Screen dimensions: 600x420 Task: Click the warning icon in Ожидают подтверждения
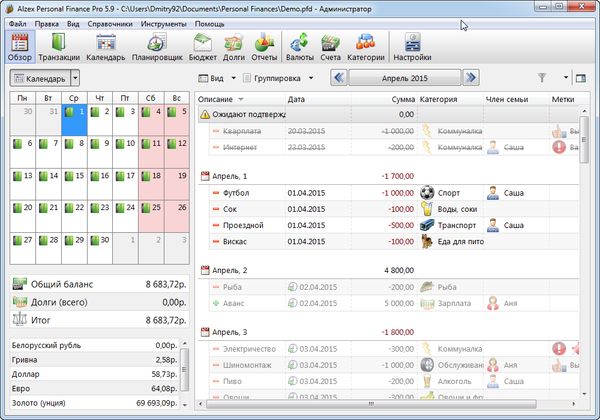coord(205,114)
